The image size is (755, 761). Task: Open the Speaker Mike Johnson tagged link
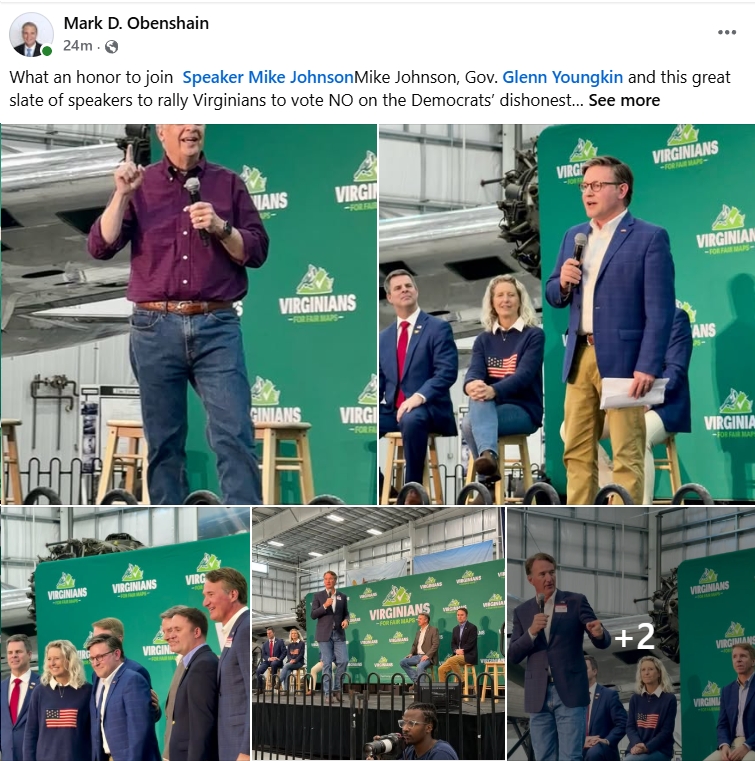[x=268, y=77]
